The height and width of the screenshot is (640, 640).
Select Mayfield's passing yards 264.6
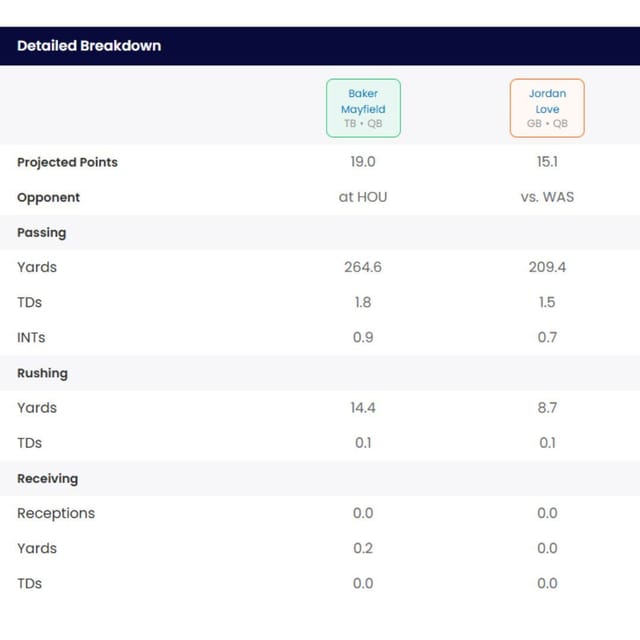[363, 267]
